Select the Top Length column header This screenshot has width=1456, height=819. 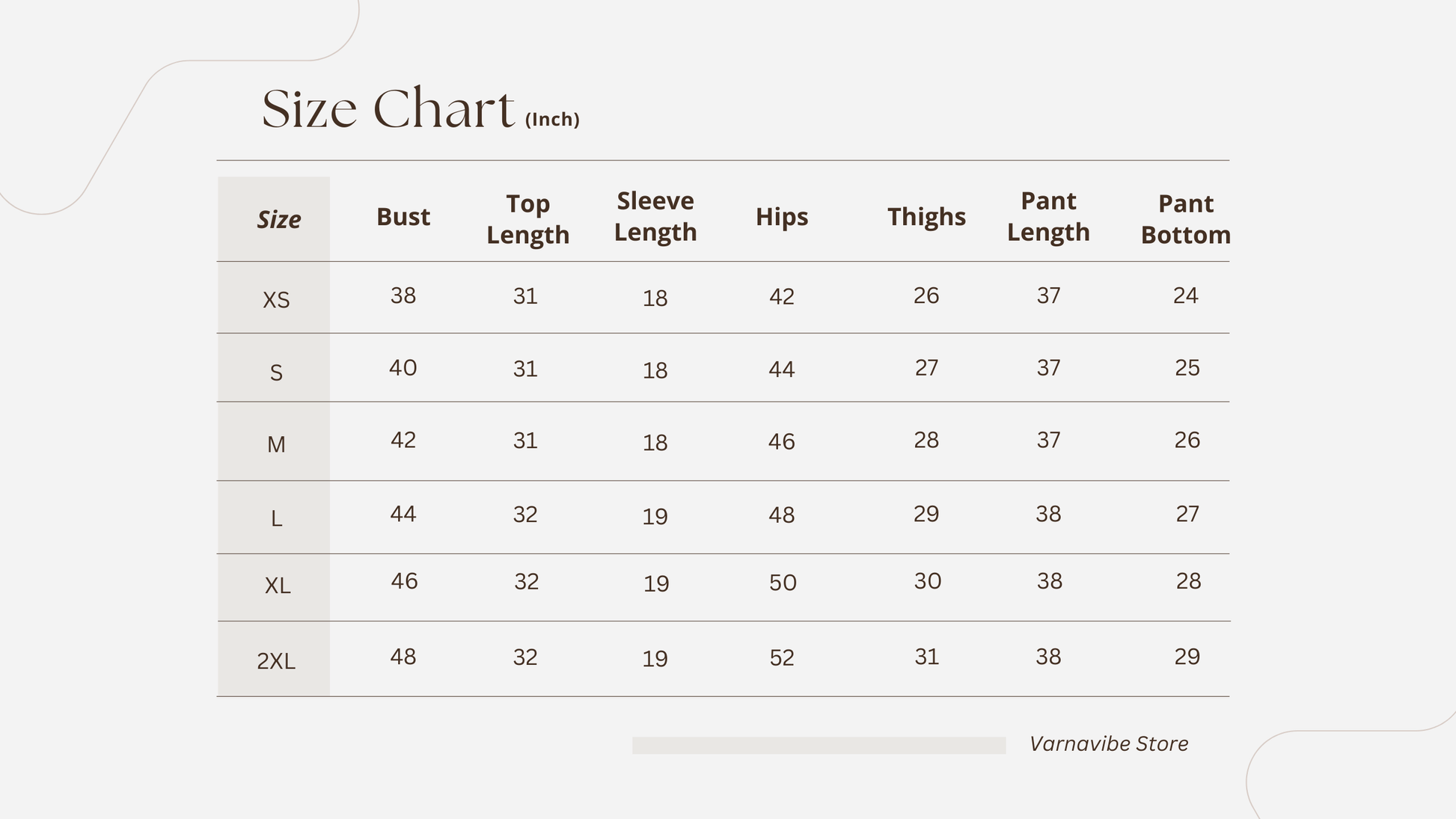pos(527,219)
